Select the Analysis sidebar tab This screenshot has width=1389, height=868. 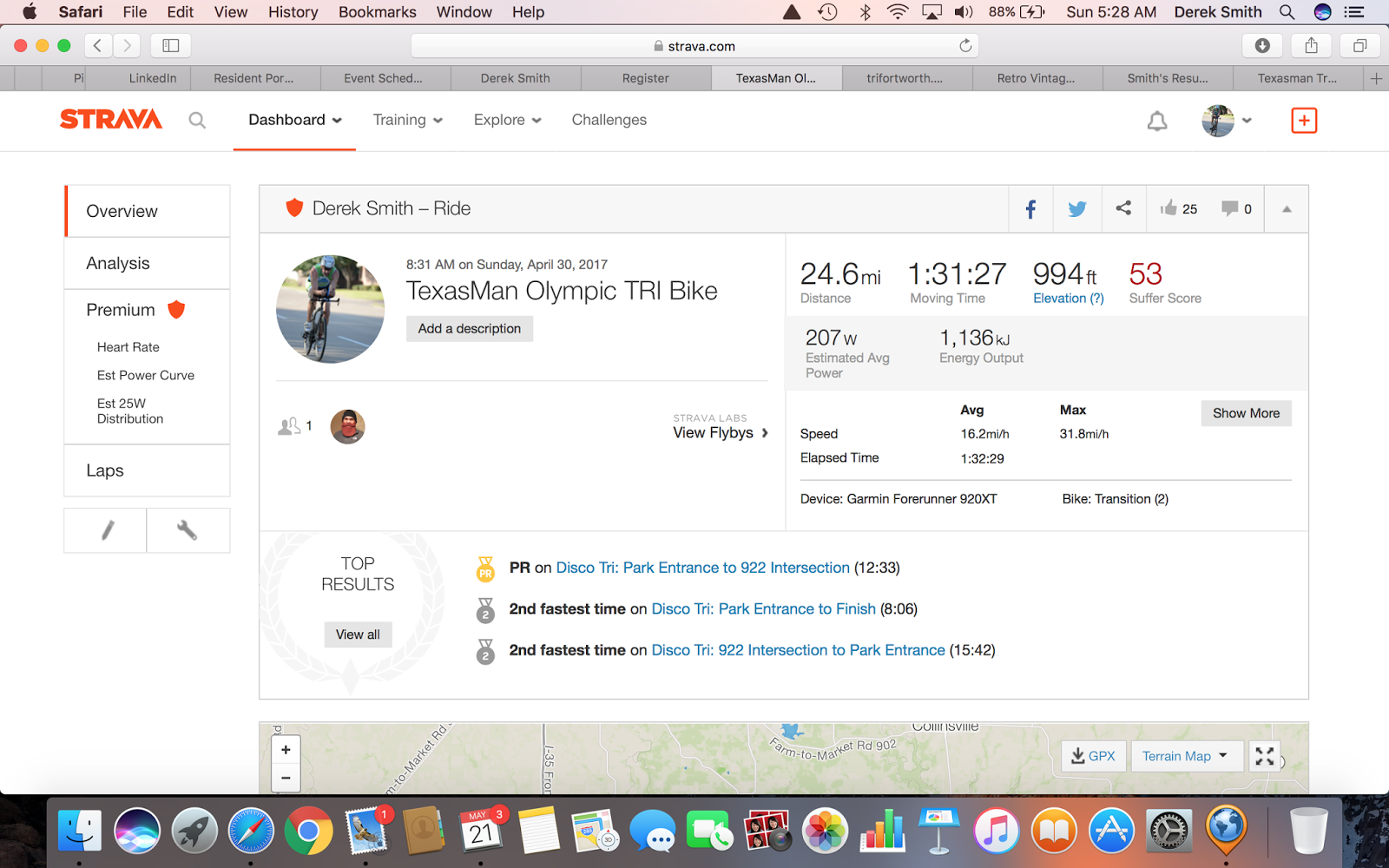tap(148, 263)
